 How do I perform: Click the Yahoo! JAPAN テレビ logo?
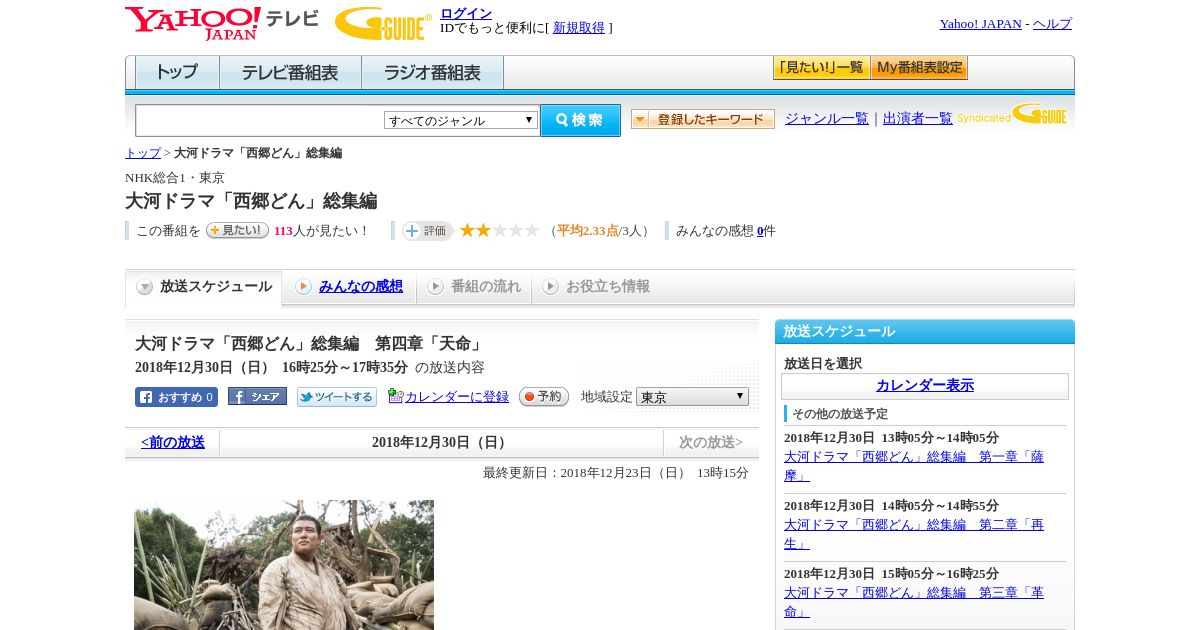(x=222, y=23)
